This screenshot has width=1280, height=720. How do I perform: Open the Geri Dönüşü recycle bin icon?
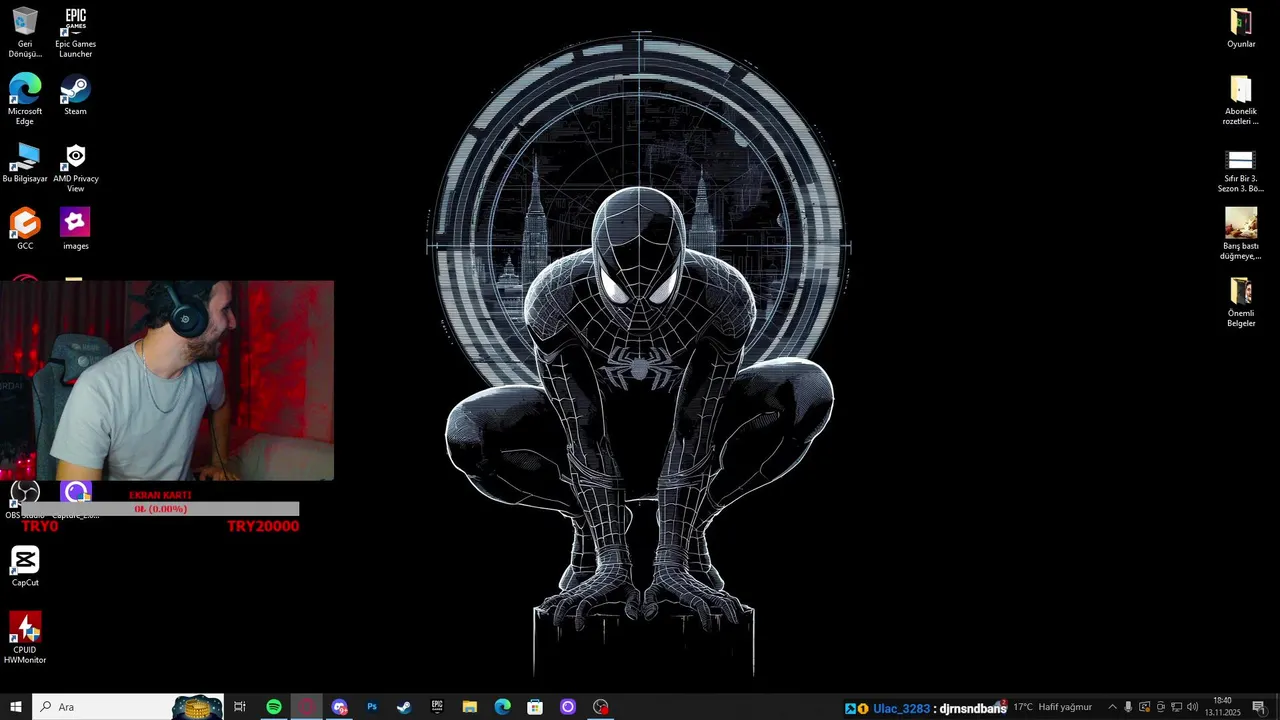[25, 32]
